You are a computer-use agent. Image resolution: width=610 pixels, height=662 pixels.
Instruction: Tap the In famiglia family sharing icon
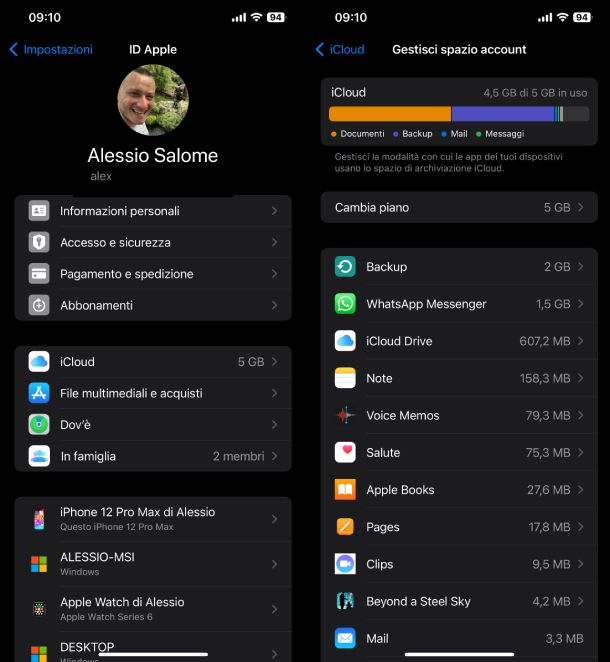(39, 456)
